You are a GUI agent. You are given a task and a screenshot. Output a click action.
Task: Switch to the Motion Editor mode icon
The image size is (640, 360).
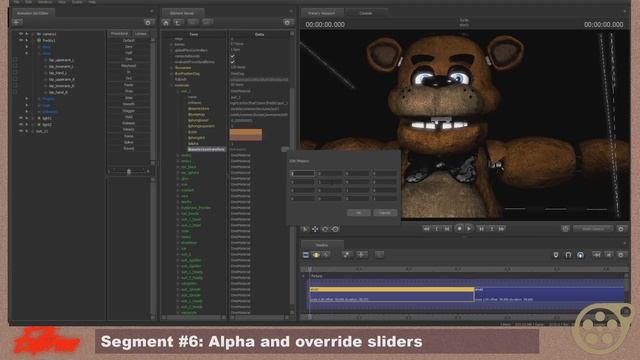[316, 255]
